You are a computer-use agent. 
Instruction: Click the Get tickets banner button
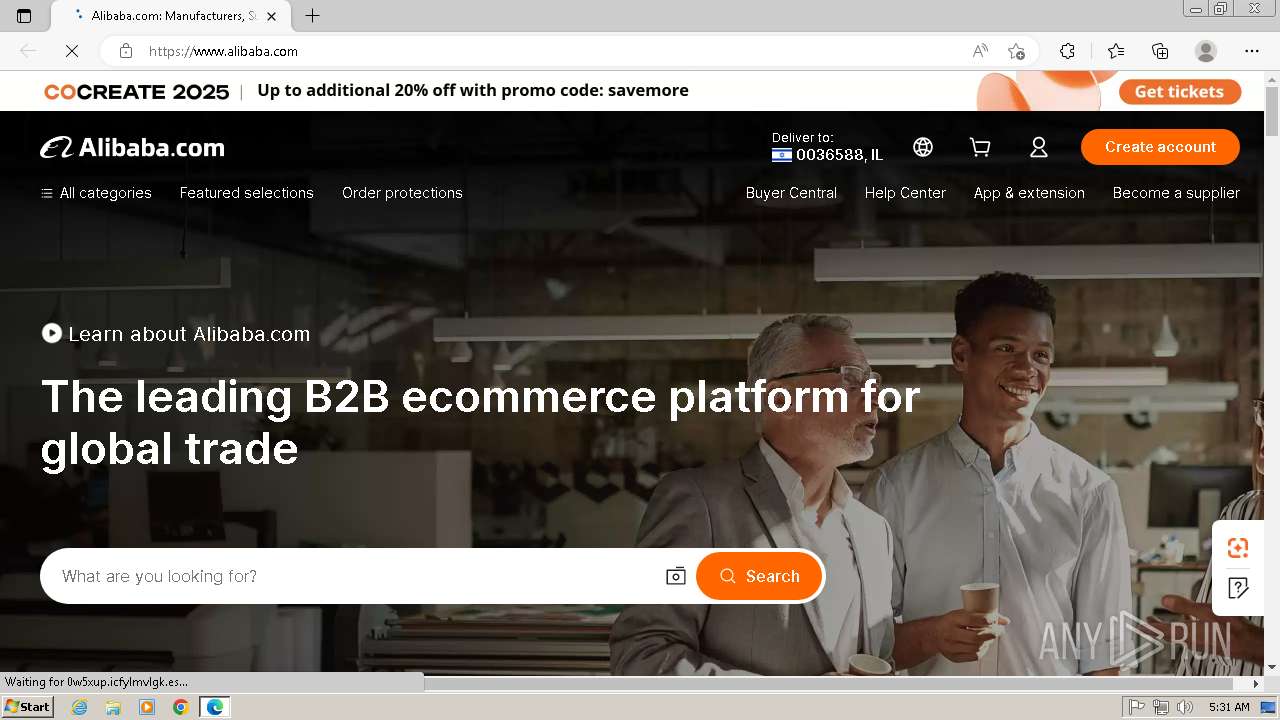1179,91
